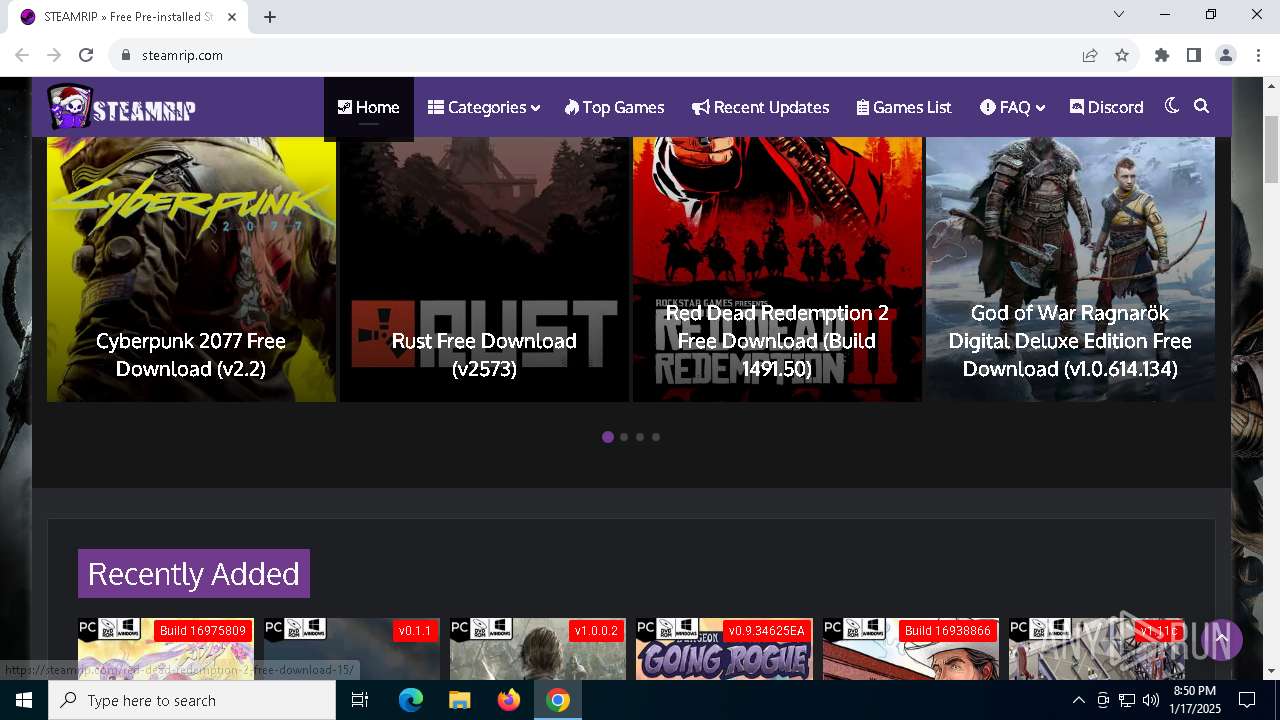Click the SteamRIP logo
This screenshot has width=1280, height=720.
[121, 107]
